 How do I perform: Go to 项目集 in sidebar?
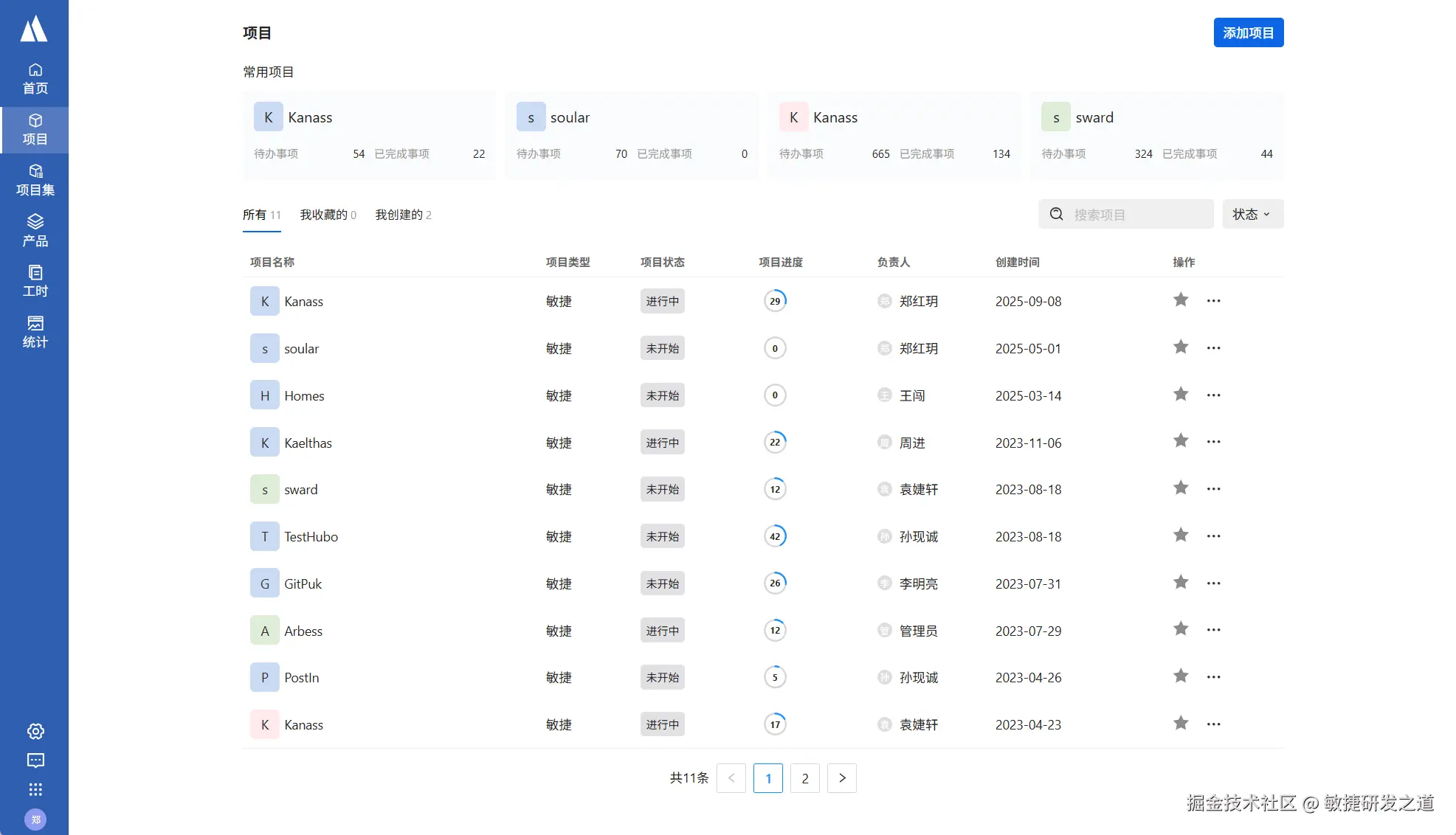(35, 180)
